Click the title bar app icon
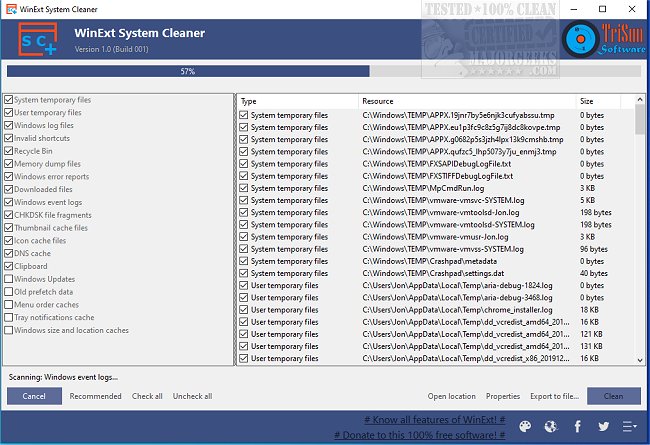 11,9
